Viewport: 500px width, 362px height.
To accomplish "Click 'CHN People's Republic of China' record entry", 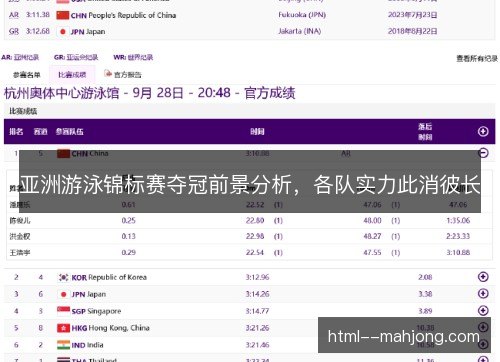I will click(x=123, y=15).
